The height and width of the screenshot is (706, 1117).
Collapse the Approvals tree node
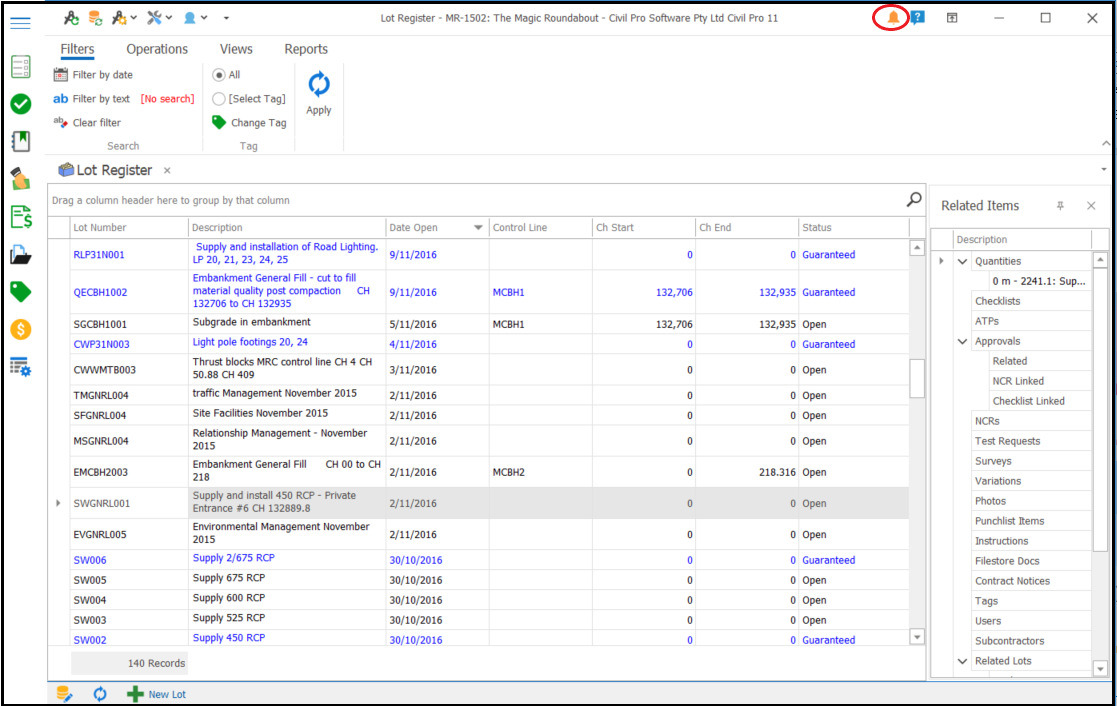(962, 341)
